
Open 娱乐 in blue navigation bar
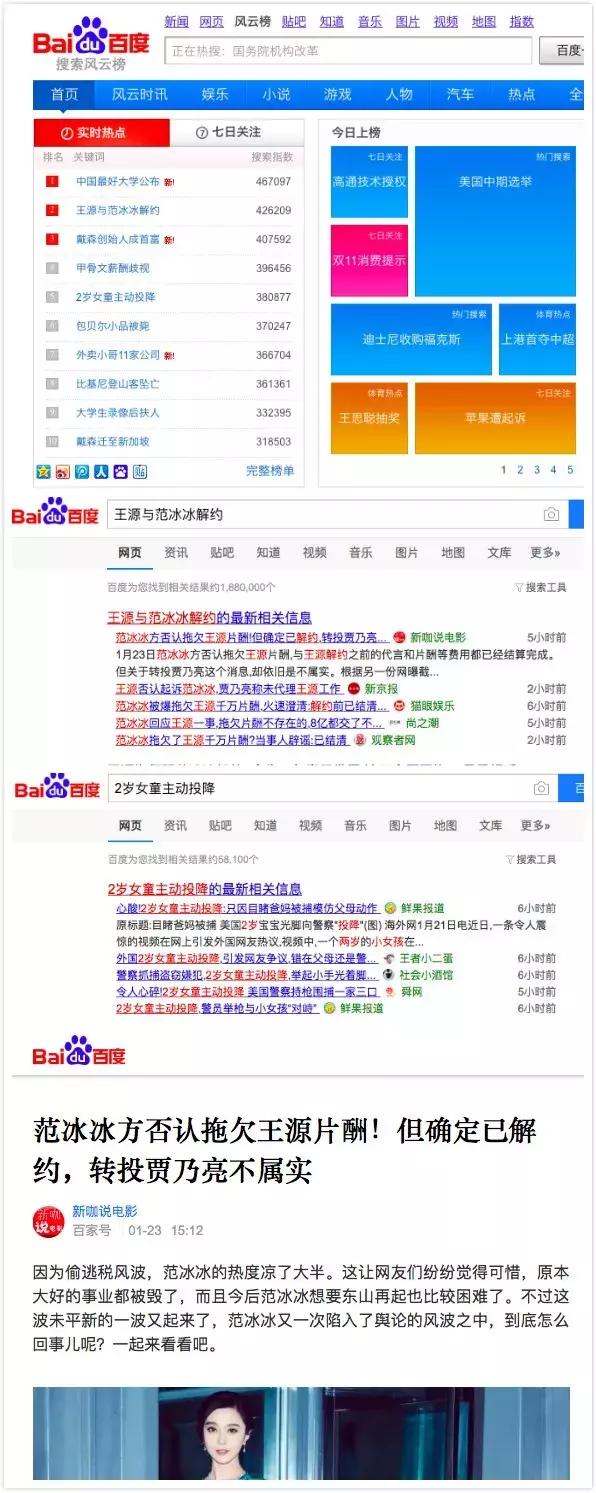coord(215,94)
